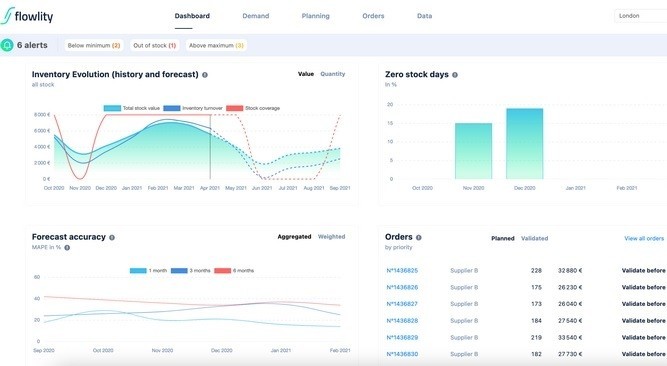Open the Demand tab
The height and width of the screenshot is (366, 667).
click(x=256, y=16)
